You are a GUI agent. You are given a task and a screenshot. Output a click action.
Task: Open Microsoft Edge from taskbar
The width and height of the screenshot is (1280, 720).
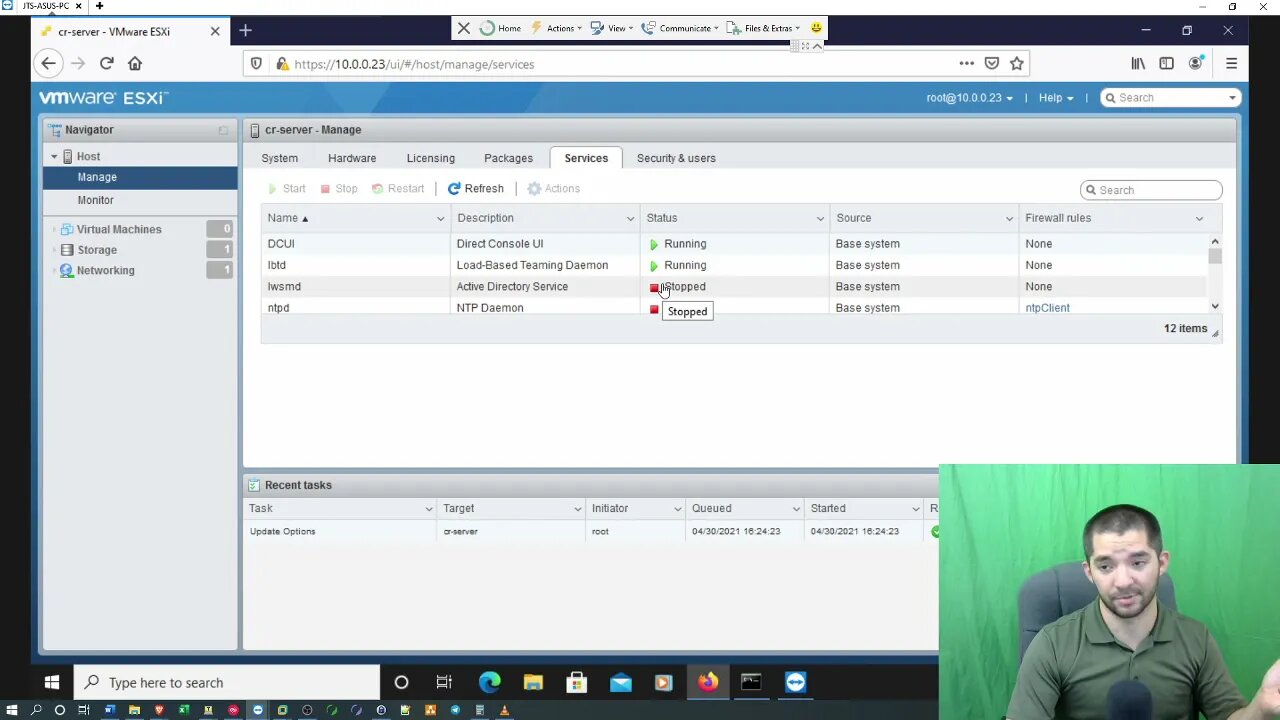489,682
